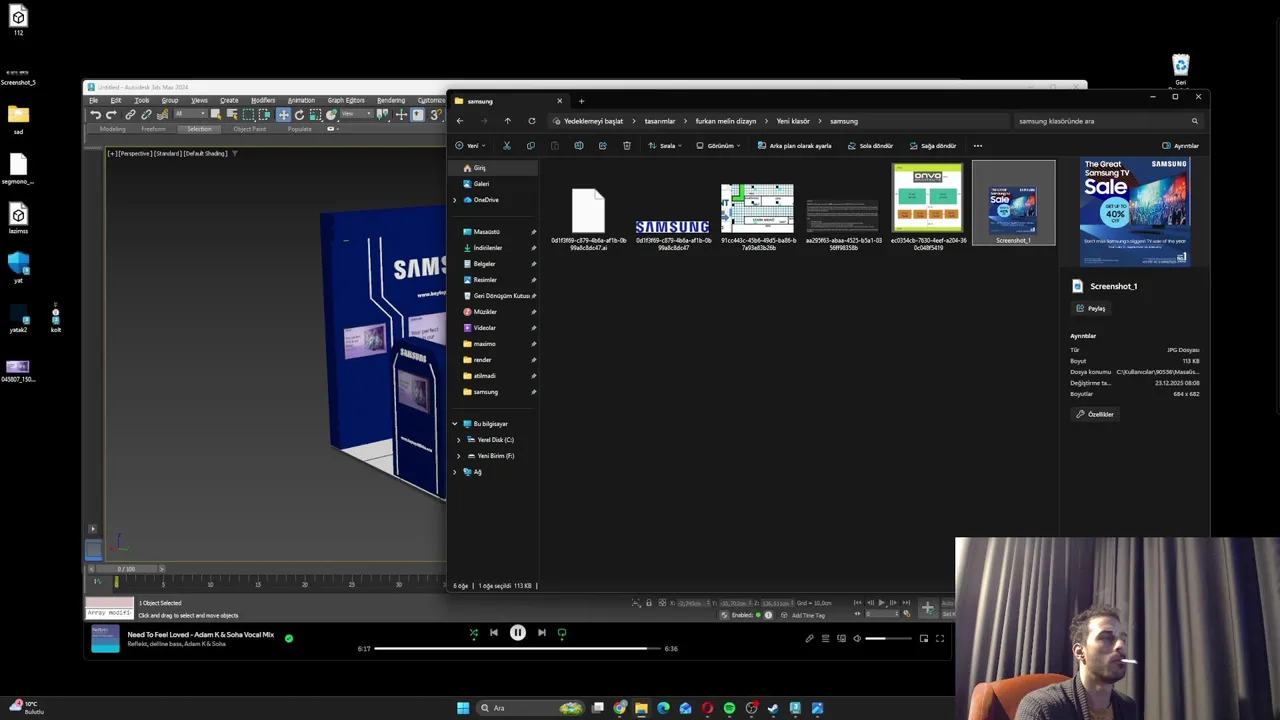Adjust the Spotify song progress bar
The image size is (1280, 720).
(517, 648)
